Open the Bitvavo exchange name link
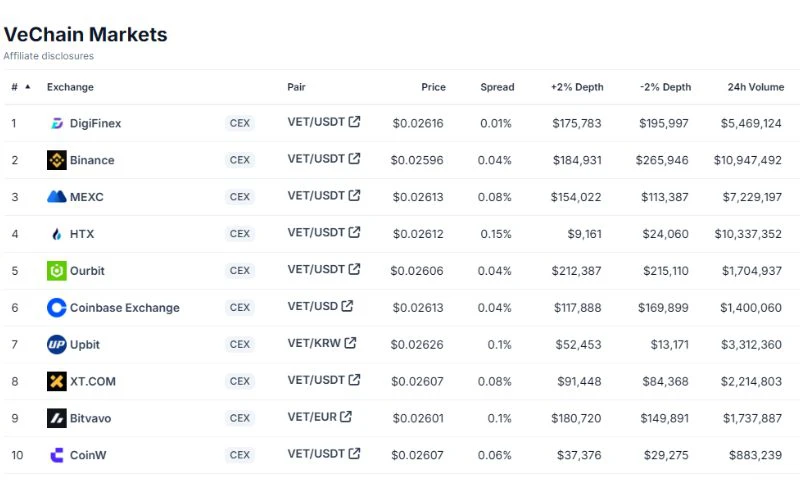This screenshot has height=500, width=800. pyautogui.click(x=90, y=418)
